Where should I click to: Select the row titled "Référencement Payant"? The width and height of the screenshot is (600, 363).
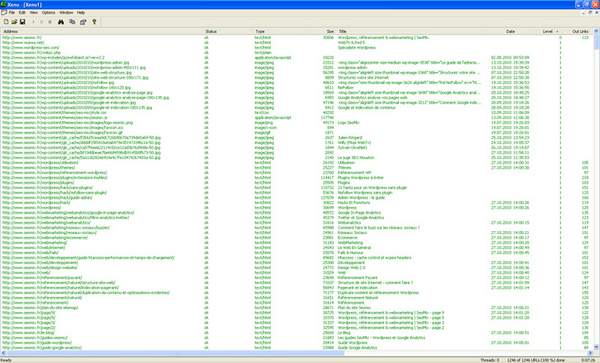click(x=297, y=278)
